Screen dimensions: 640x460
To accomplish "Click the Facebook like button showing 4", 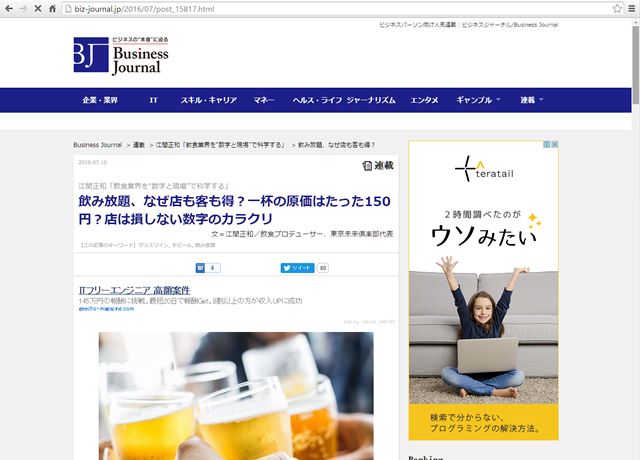I will pyautogui.click(x=207, y=268).
